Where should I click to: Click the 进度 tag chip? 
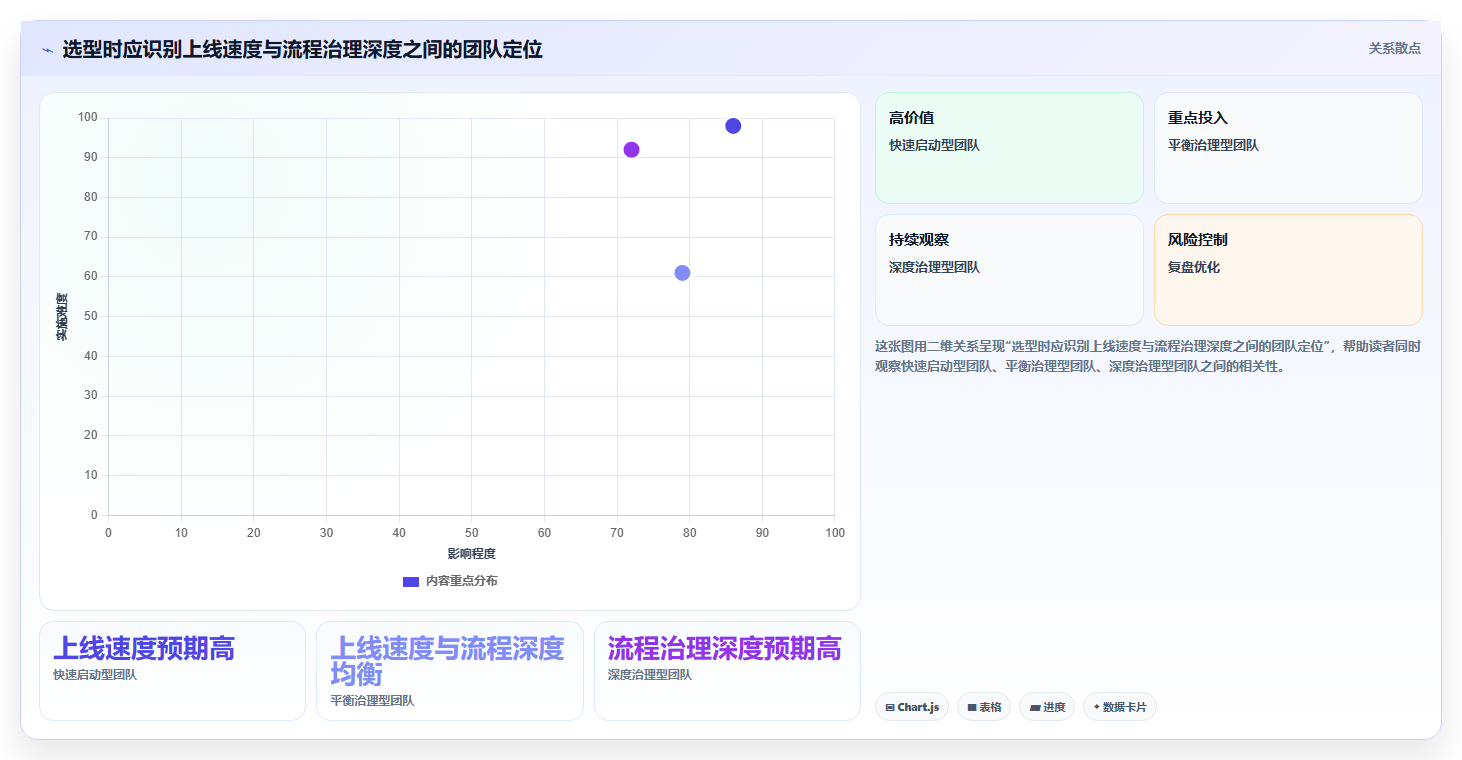click(1047, 707)
